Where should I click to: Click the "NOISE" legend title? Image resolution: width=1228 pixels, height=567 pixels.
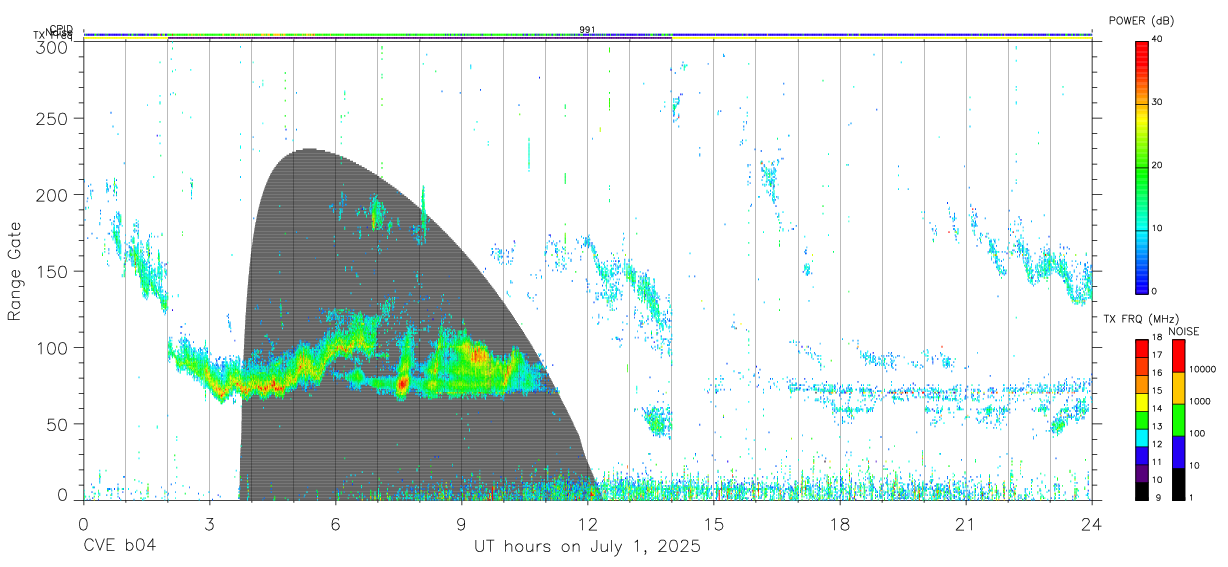(x=1184, y=331)
